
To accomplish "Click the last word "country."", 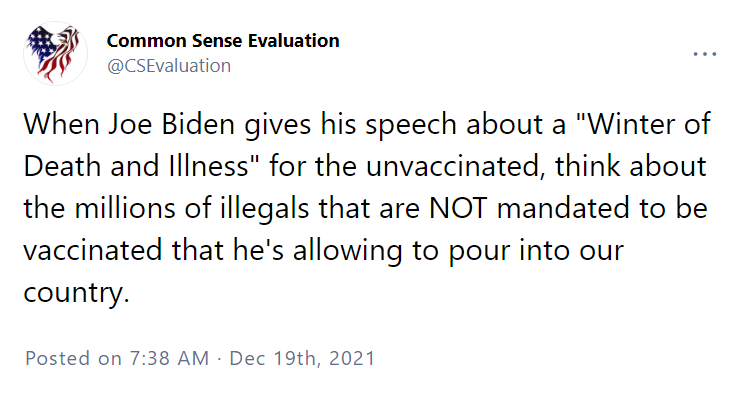I will point(76,292).
